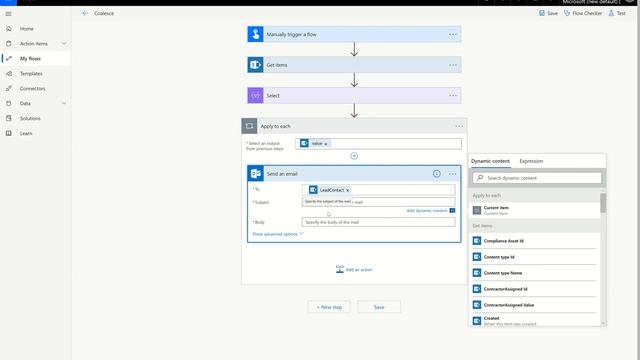Expand the Select step
The image size is (640, 360).
pos(354,96)
